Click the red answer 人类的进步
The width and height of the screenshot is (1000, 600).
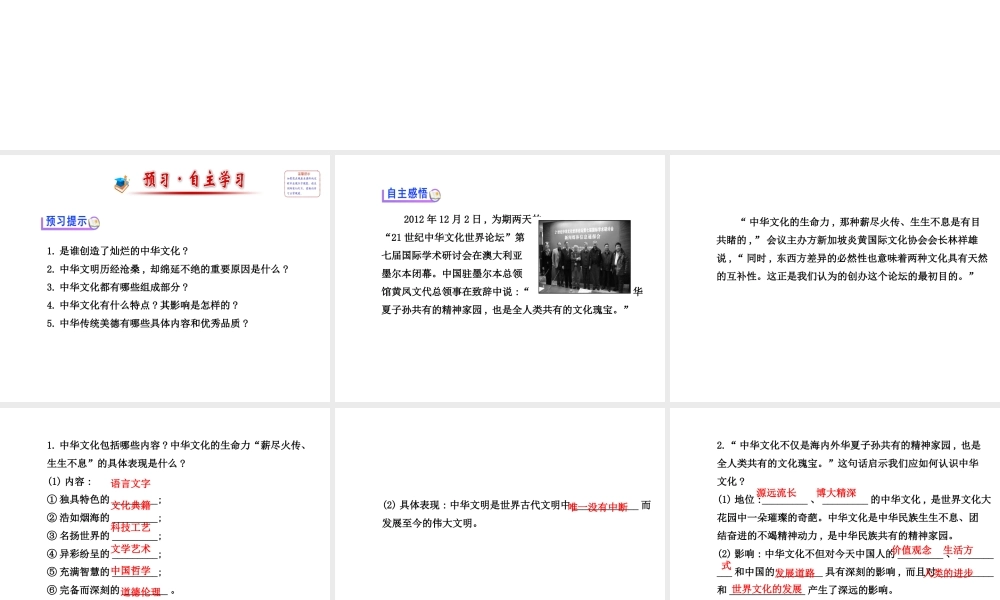[949, 573]
